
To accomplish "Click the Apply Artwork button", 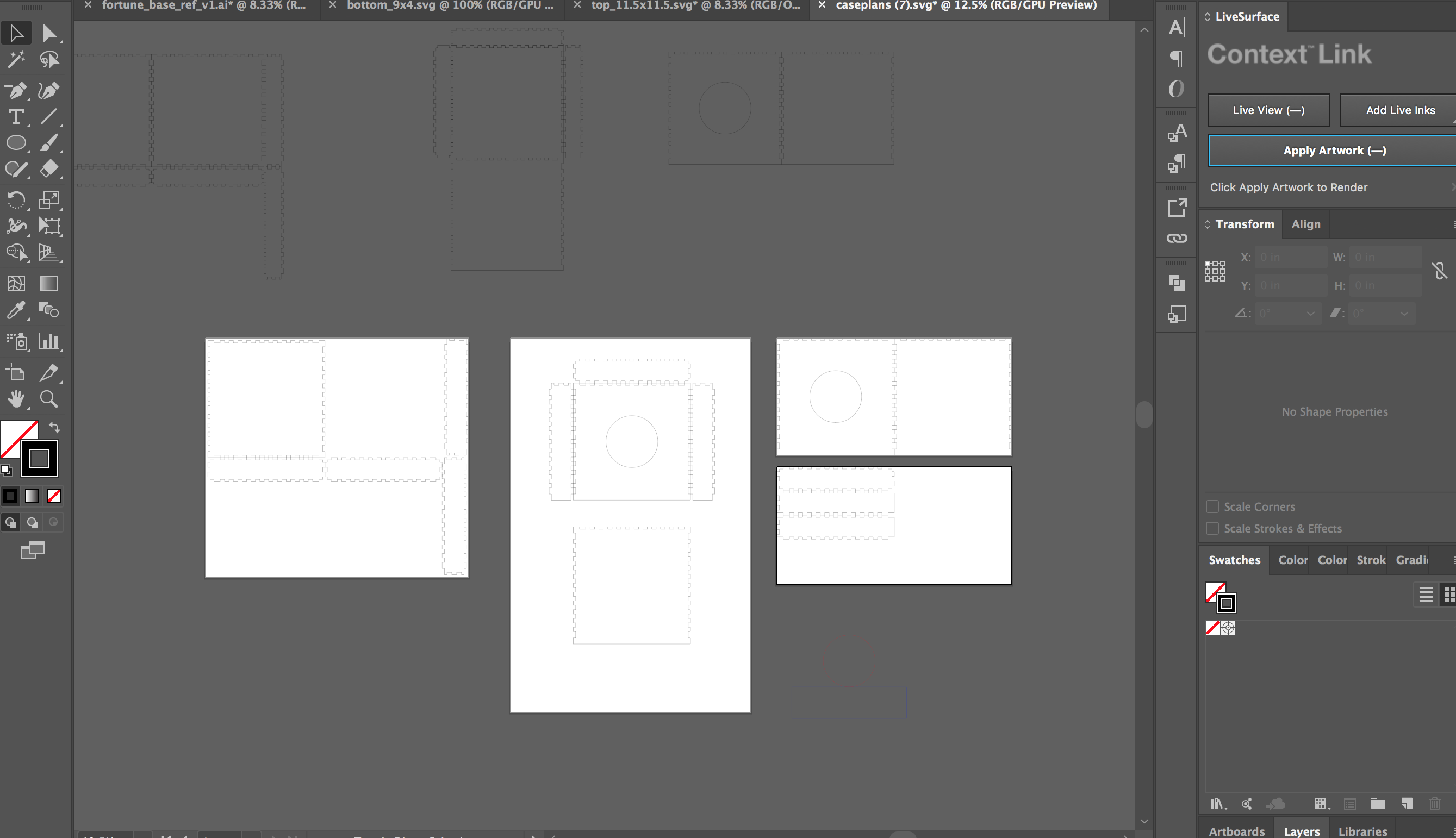I will (x=1334, y=151).
